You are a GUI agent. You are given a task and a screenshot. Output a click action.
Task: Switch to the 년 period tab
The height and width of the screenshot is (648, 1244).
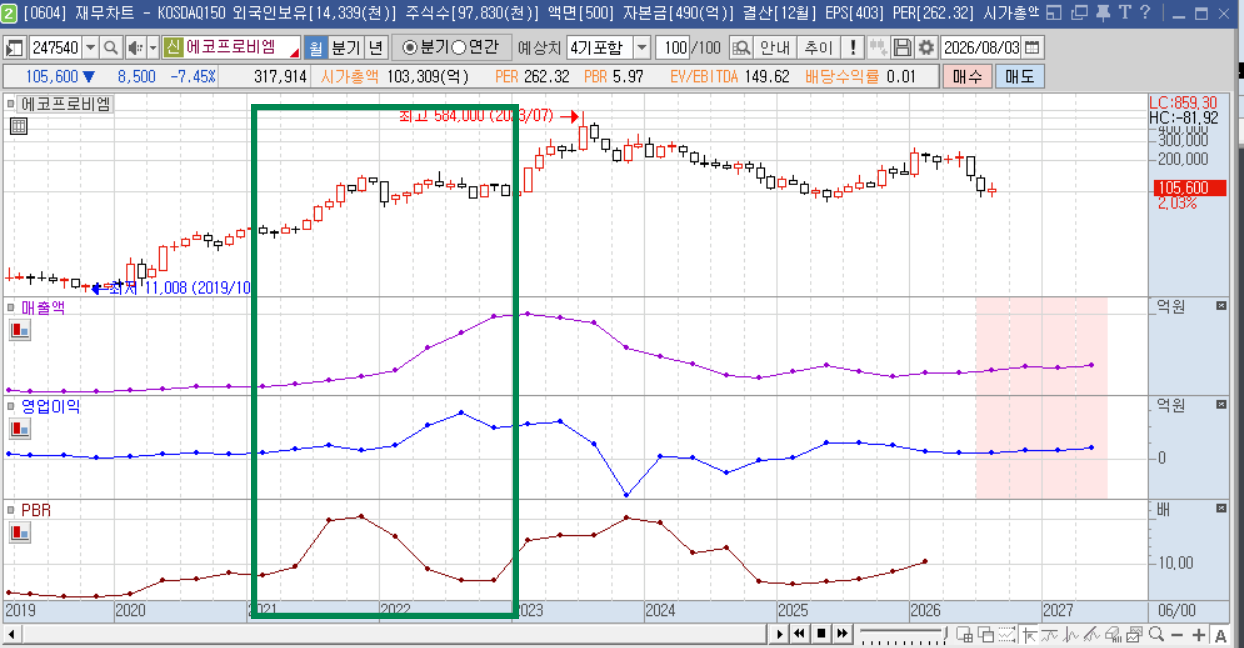(x=375, y=48)
